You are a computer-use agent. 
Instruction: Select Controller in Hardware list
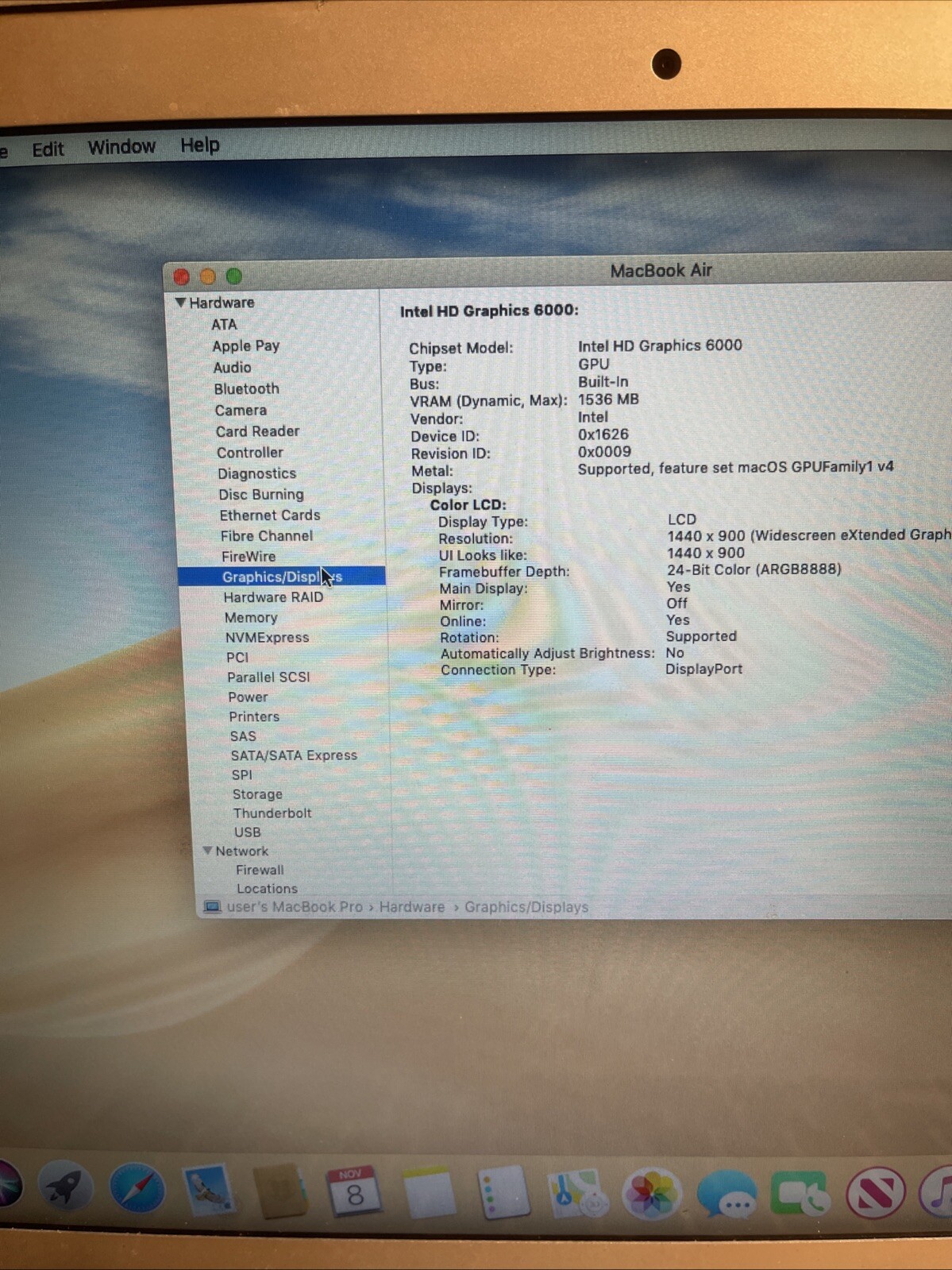pos(249,452)
